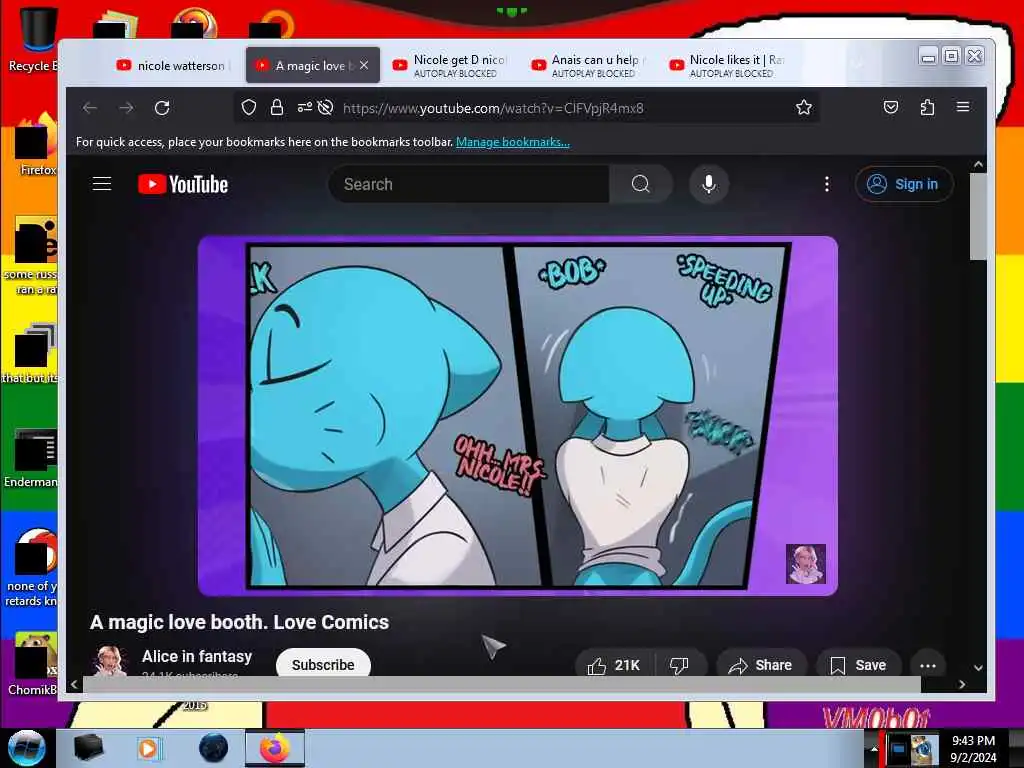Launch the media player taskbar icon
The width and height of the screenshot is (1024, 768).
click(148, 748)
